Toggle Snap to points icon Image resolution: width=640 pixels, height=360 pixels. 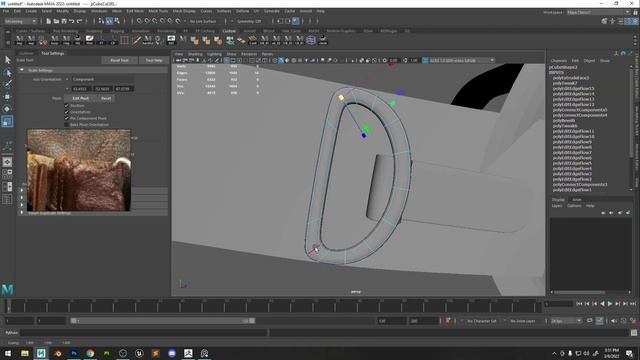click(x=155, y=21)
